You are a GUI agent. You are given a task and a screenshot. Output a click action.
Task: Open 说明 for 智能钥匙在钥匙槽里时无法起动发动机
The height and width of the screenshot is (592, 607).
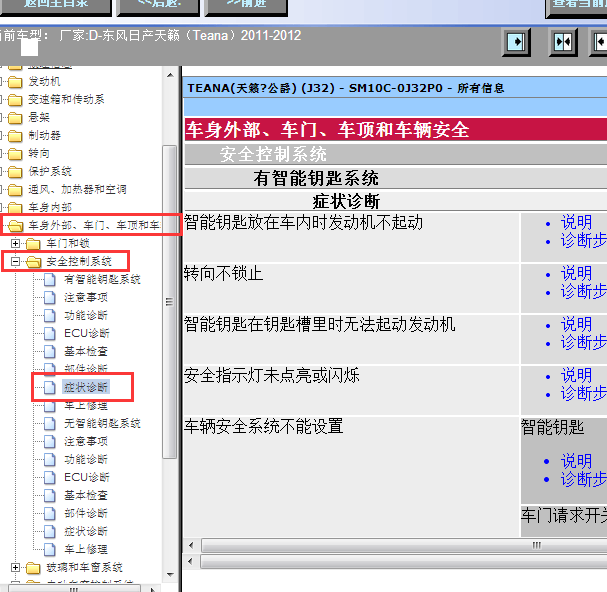click(576, 324)
